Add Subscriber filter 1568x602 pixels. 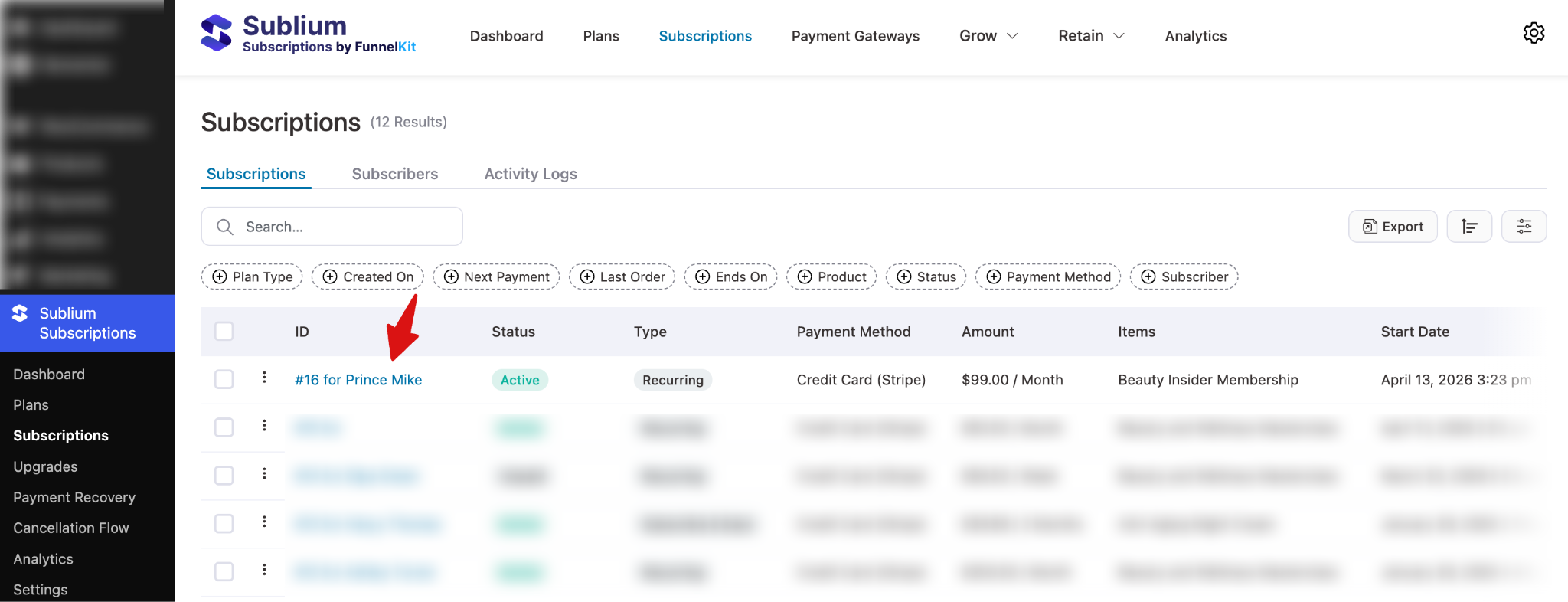point(1184,276)
